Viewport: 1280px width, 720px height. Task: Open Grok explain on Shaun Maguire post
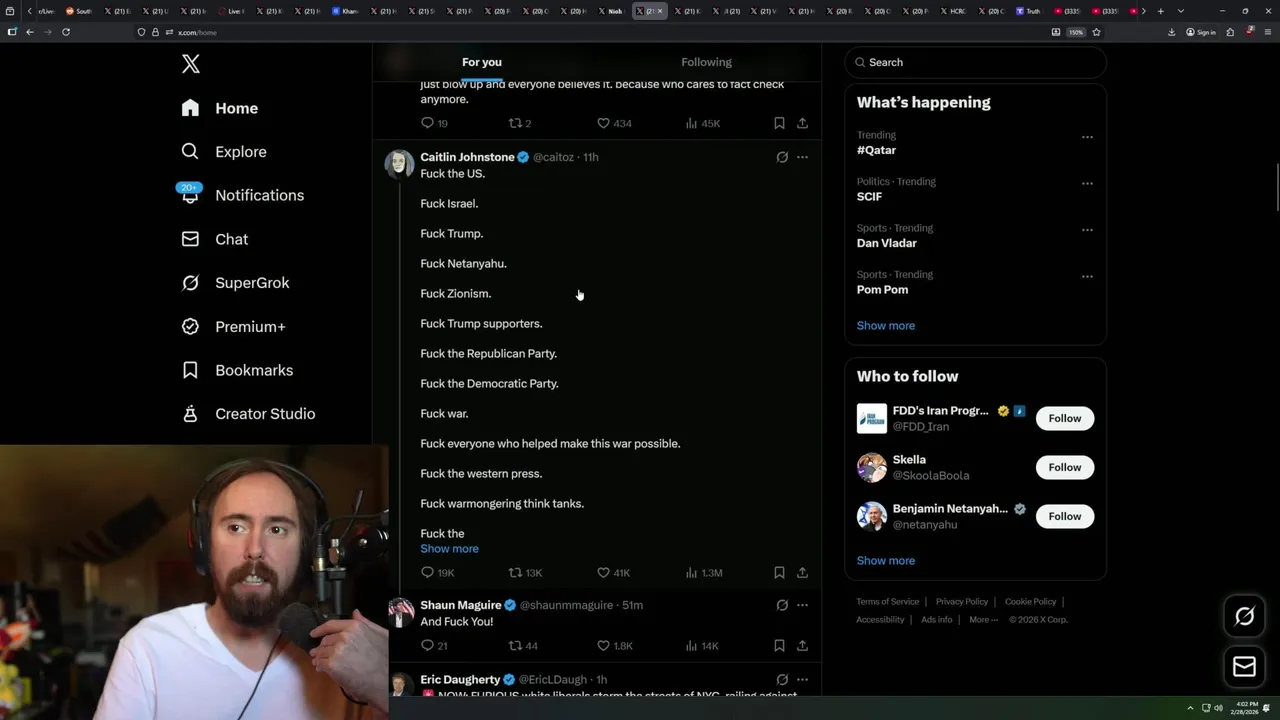click(x=782, y=605)
